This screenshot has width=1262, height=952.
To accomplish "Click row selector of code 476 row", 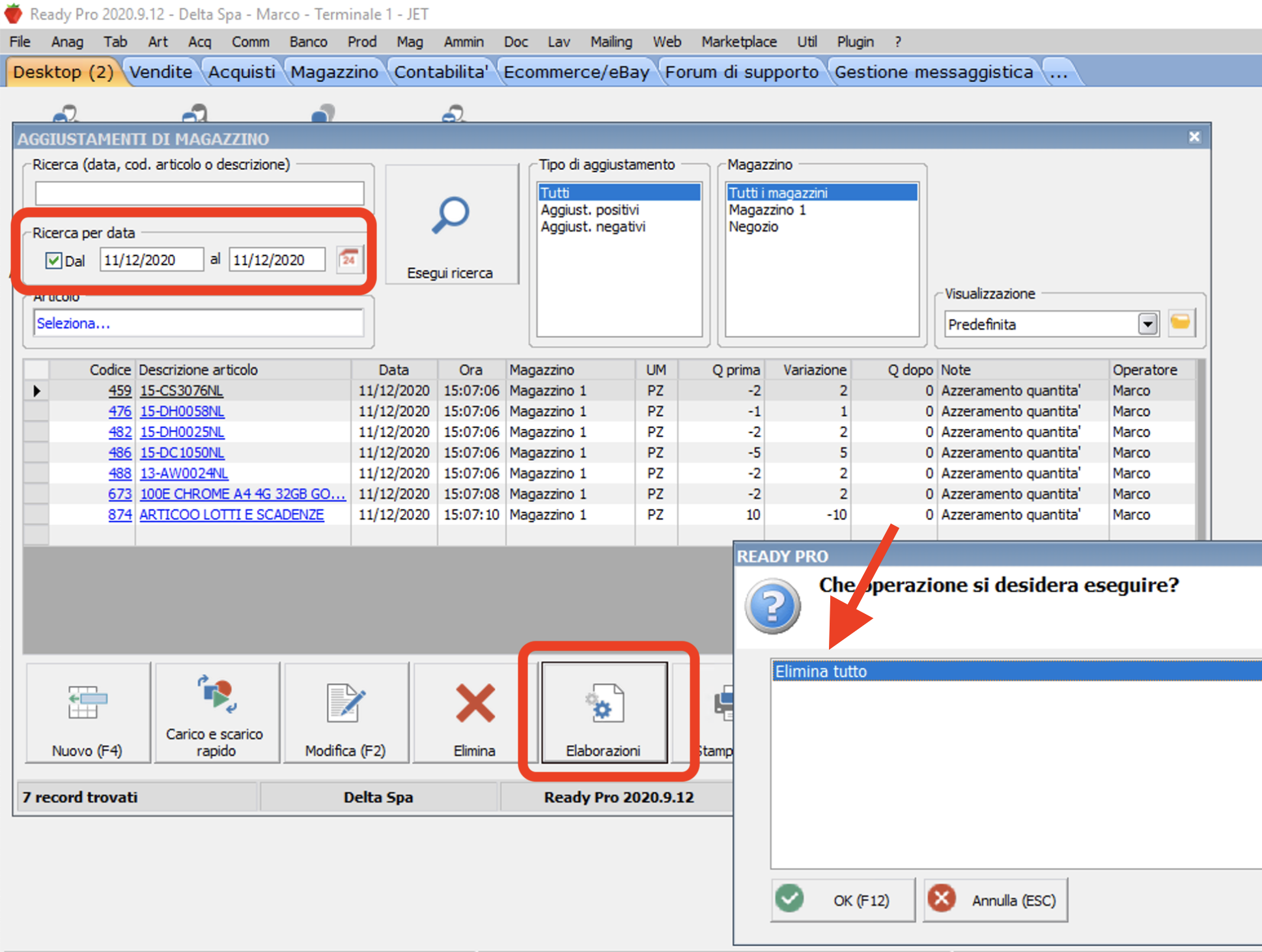I will 36,412.
